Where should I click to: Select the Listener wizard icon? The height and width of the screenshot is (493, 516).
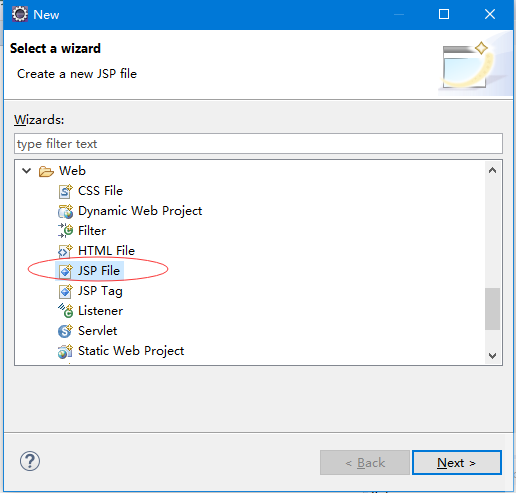tap(65, 311)
